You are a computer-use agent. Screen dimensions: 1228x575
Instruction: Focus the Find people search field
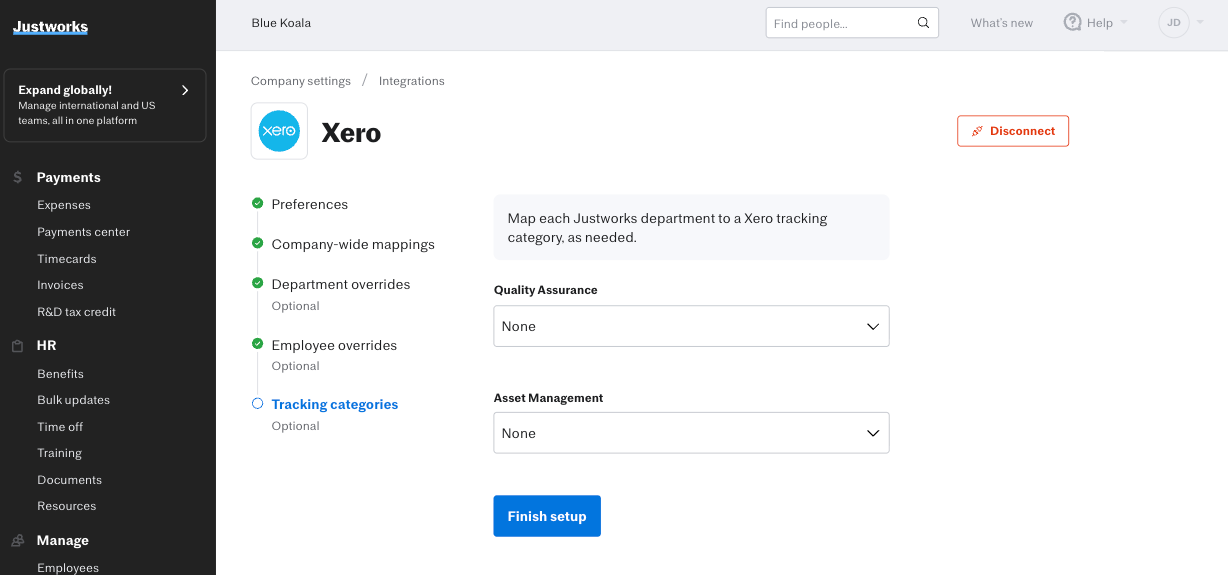coord(840,23)
